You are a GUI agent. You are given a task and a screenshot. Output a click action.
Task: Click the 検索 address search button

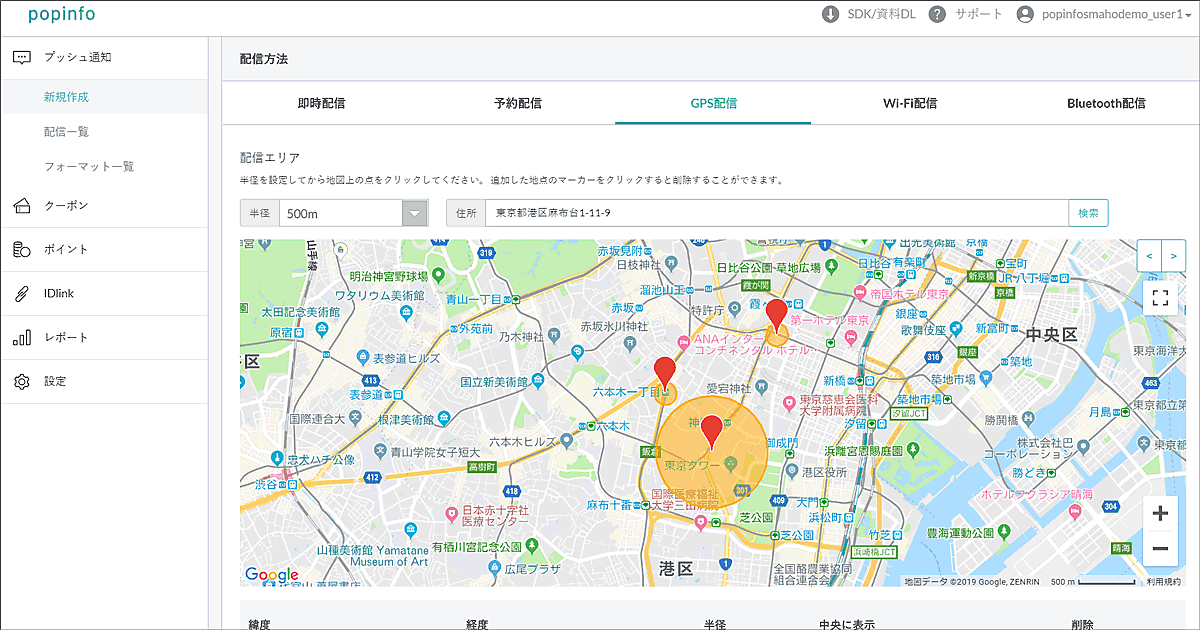1088,213
